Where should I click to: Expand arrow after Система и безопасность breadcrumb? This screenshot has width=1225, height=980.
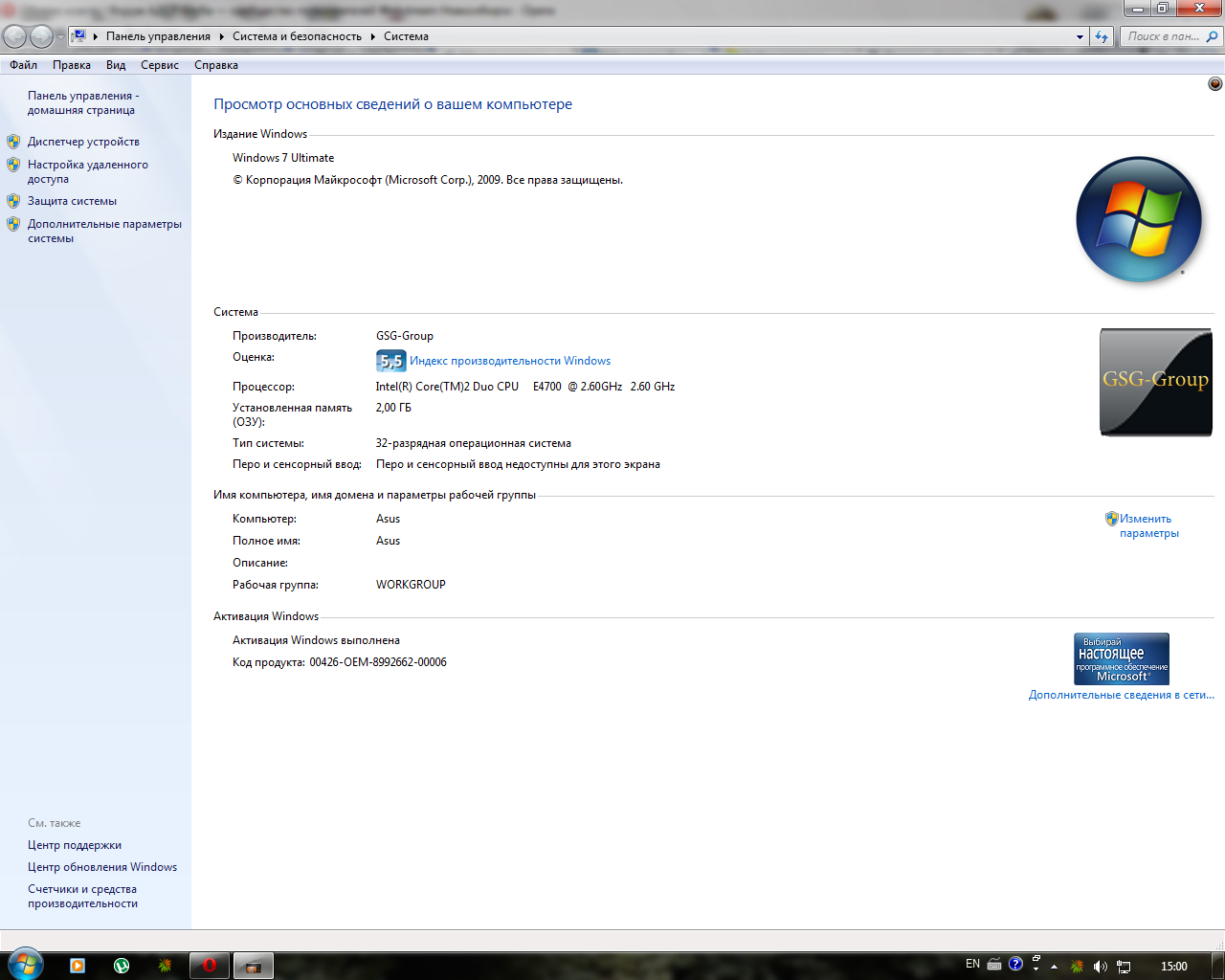click(372, 36)
